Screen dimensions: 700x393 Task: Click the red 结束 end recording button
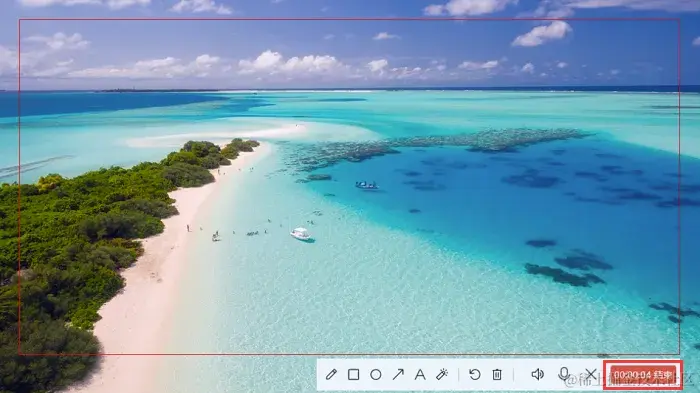pyautogui.click(x=643, y=375)
